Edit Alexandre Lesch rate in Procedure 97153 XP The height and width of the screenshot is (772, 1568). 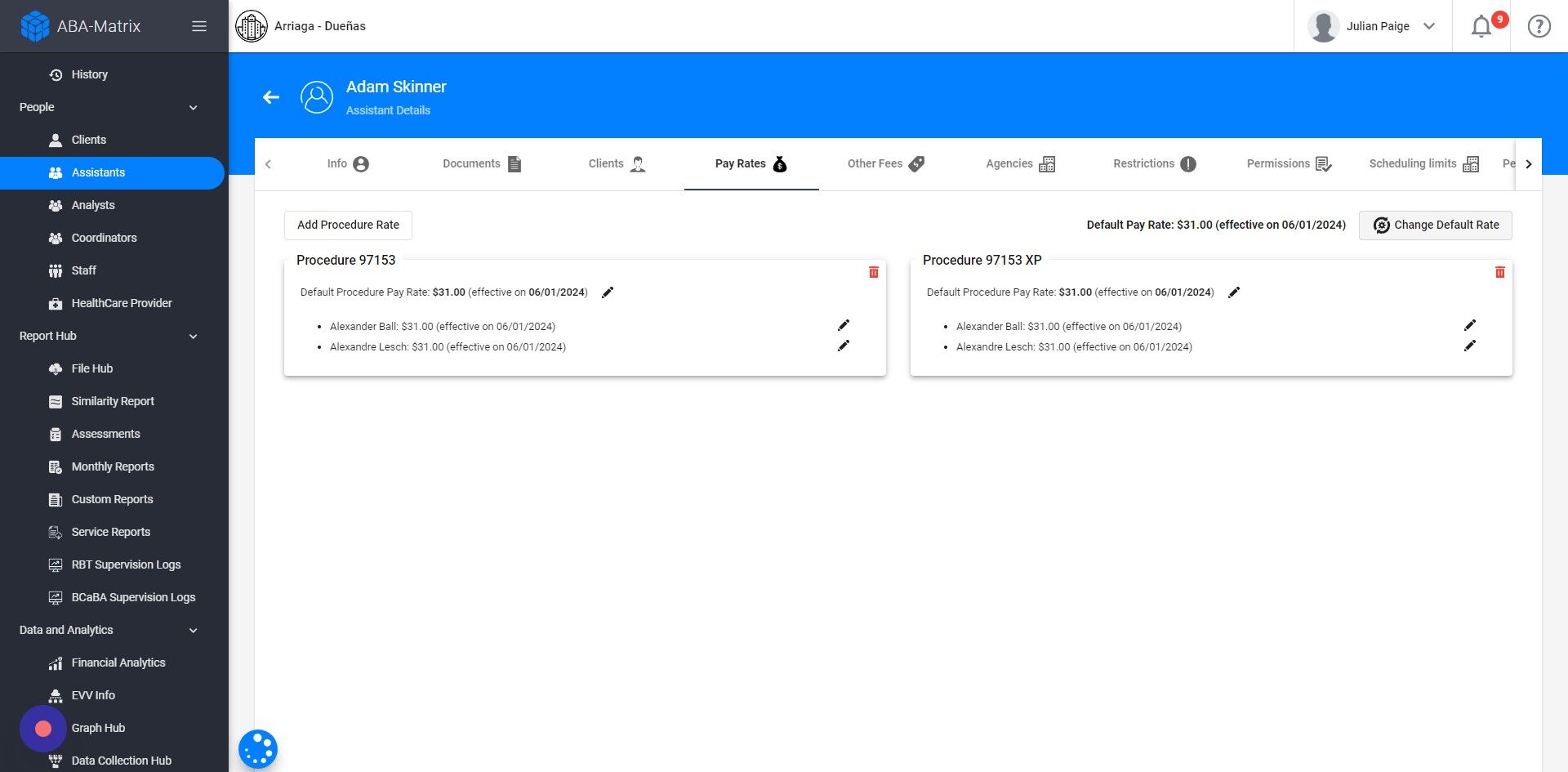[x=1470, y=346]
